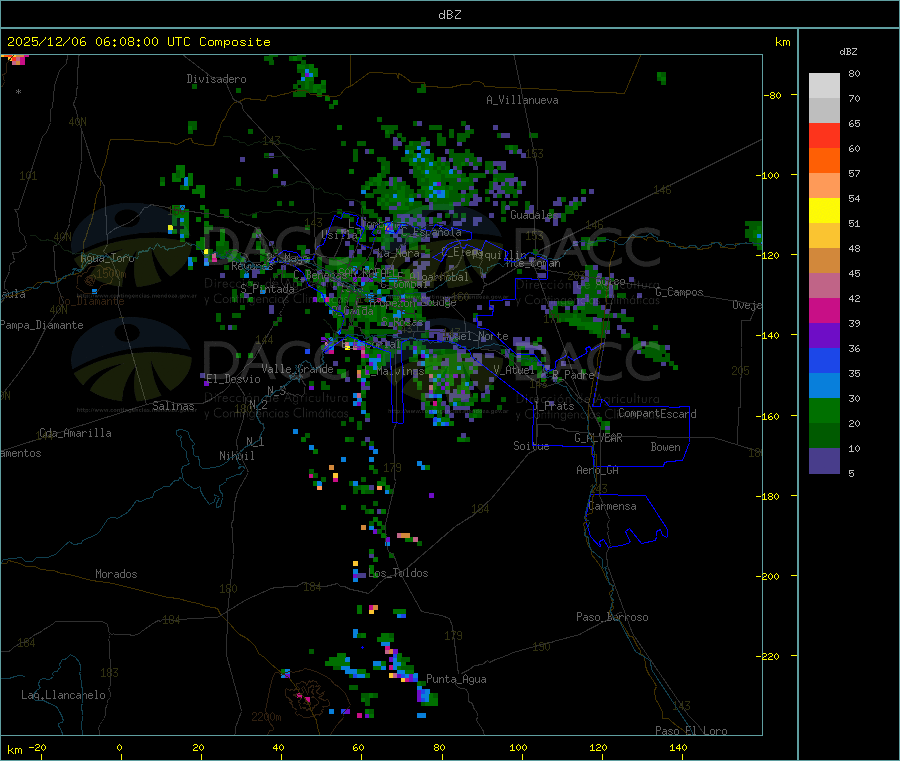Click the brown 48 dBZ legend swatch

[x=824, y=261]
